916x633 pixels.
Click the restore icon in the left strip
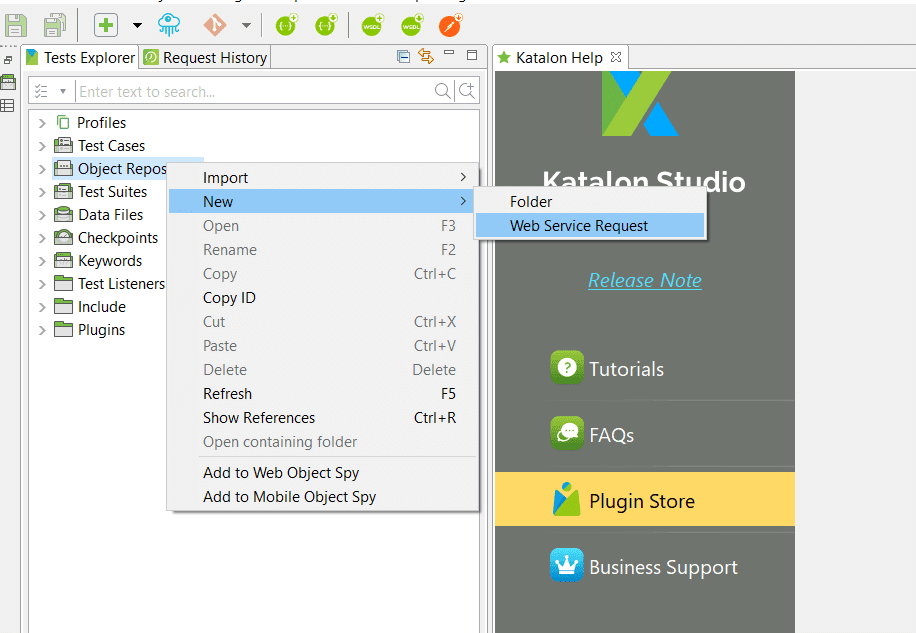(8, 60)
